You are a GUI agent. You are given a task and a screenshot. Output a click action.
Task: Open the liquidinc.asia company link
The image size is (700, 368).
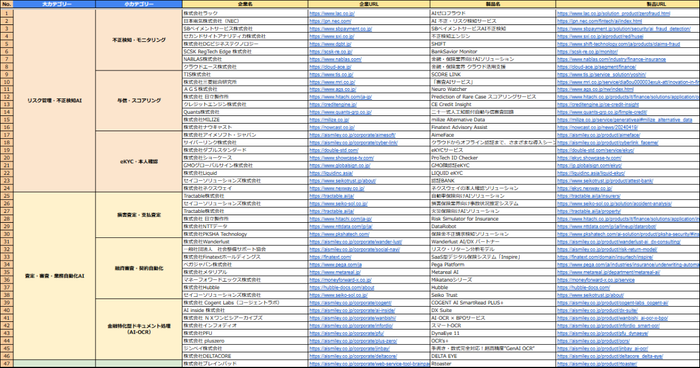(x=331, y=173)
